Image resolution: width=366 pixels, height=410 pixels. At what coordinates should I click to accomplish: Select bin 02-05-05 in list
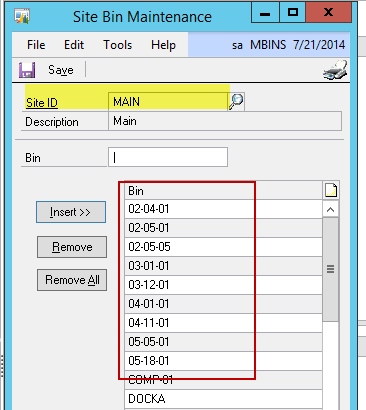tap(224, 247)
